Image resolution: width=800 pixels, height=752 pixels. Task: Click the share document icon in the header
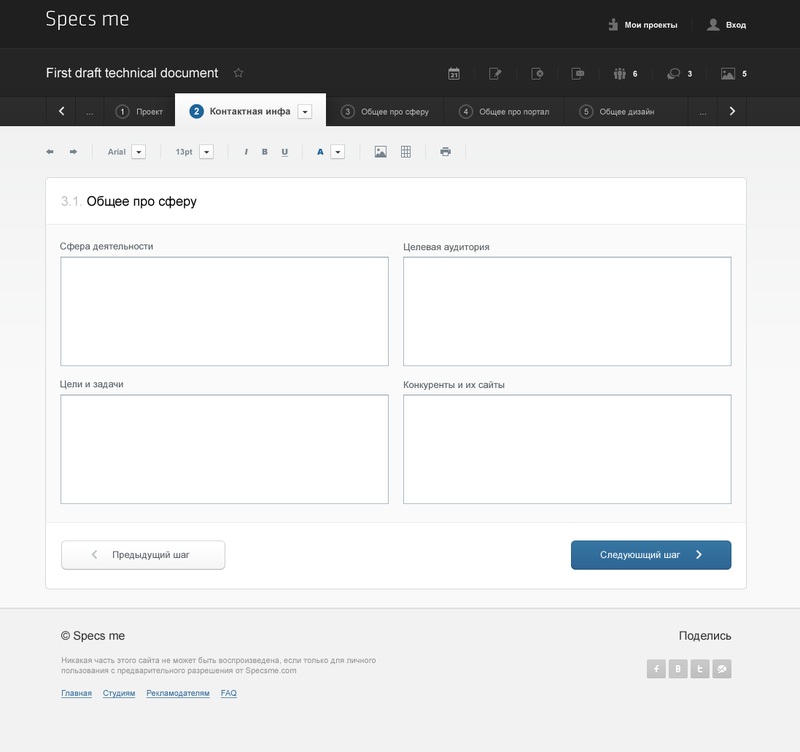(578, 74)
